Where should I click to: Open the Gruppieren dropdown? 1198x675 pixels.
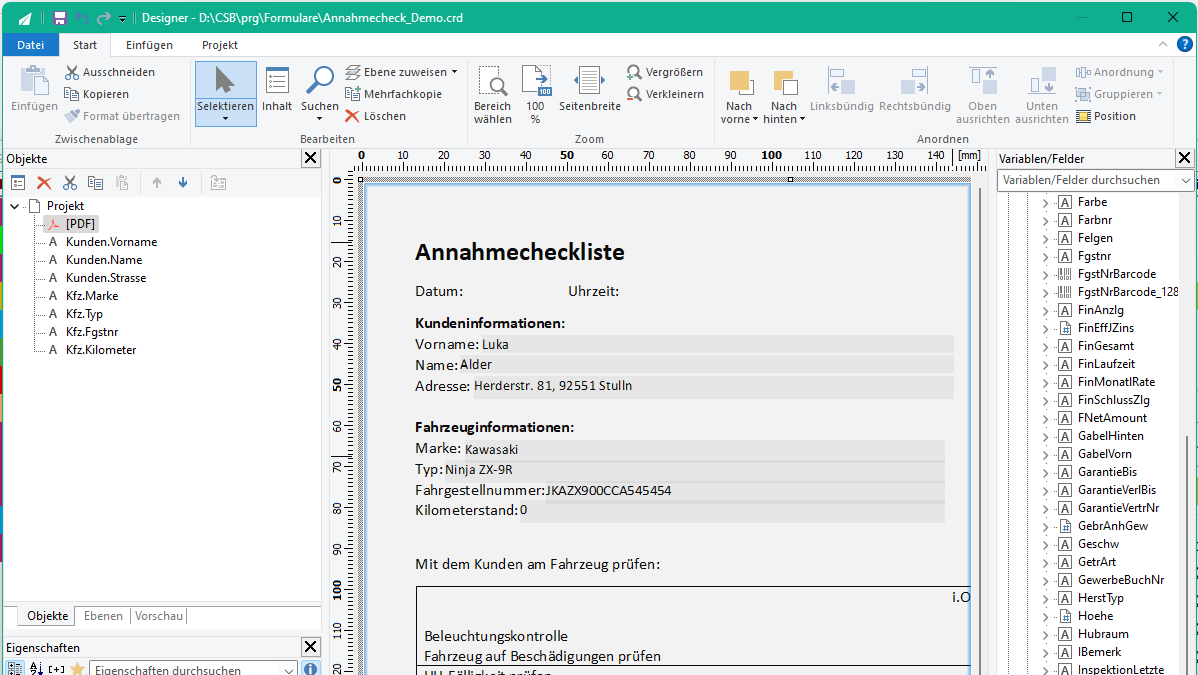click(x=1119, y=94)
